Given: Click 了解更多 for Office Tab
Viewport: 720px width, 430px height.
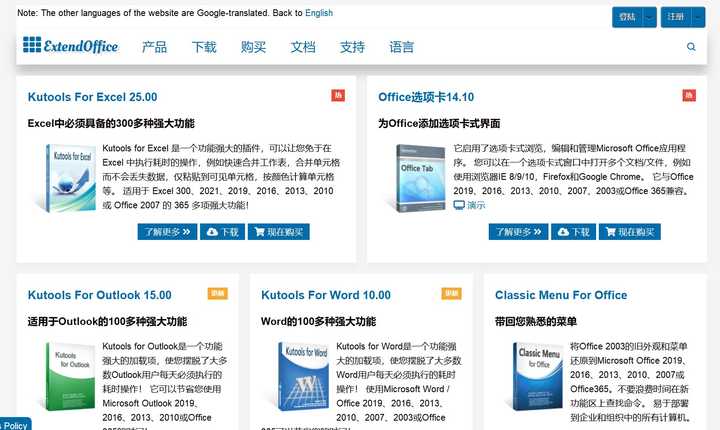Looking at the screenshot, I should (x=518, y=232).
